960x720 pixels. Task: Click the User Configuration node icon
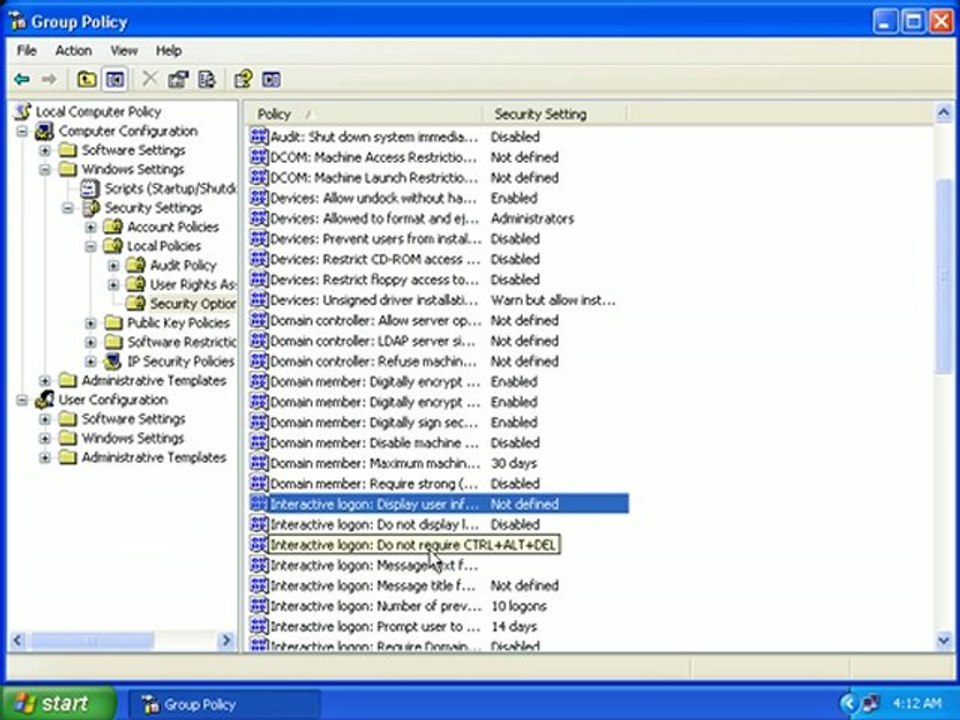tap(45, 400)
